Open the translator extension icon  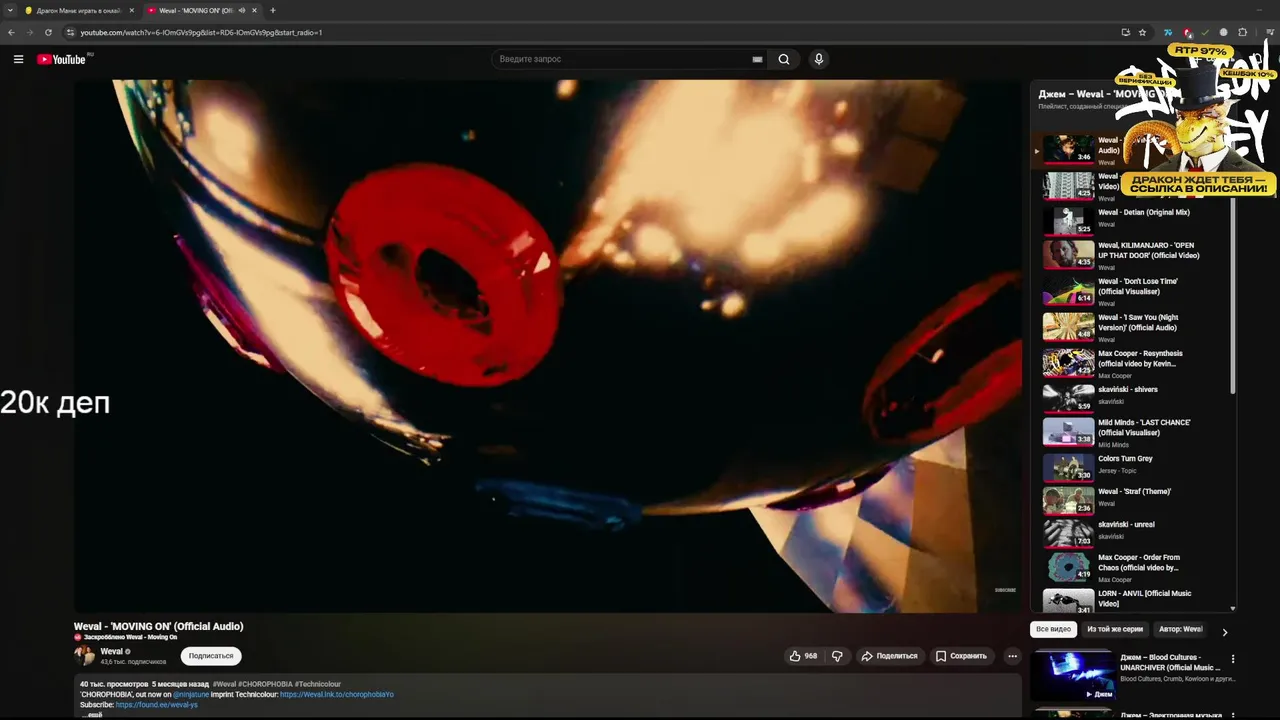coord(1168,32)
